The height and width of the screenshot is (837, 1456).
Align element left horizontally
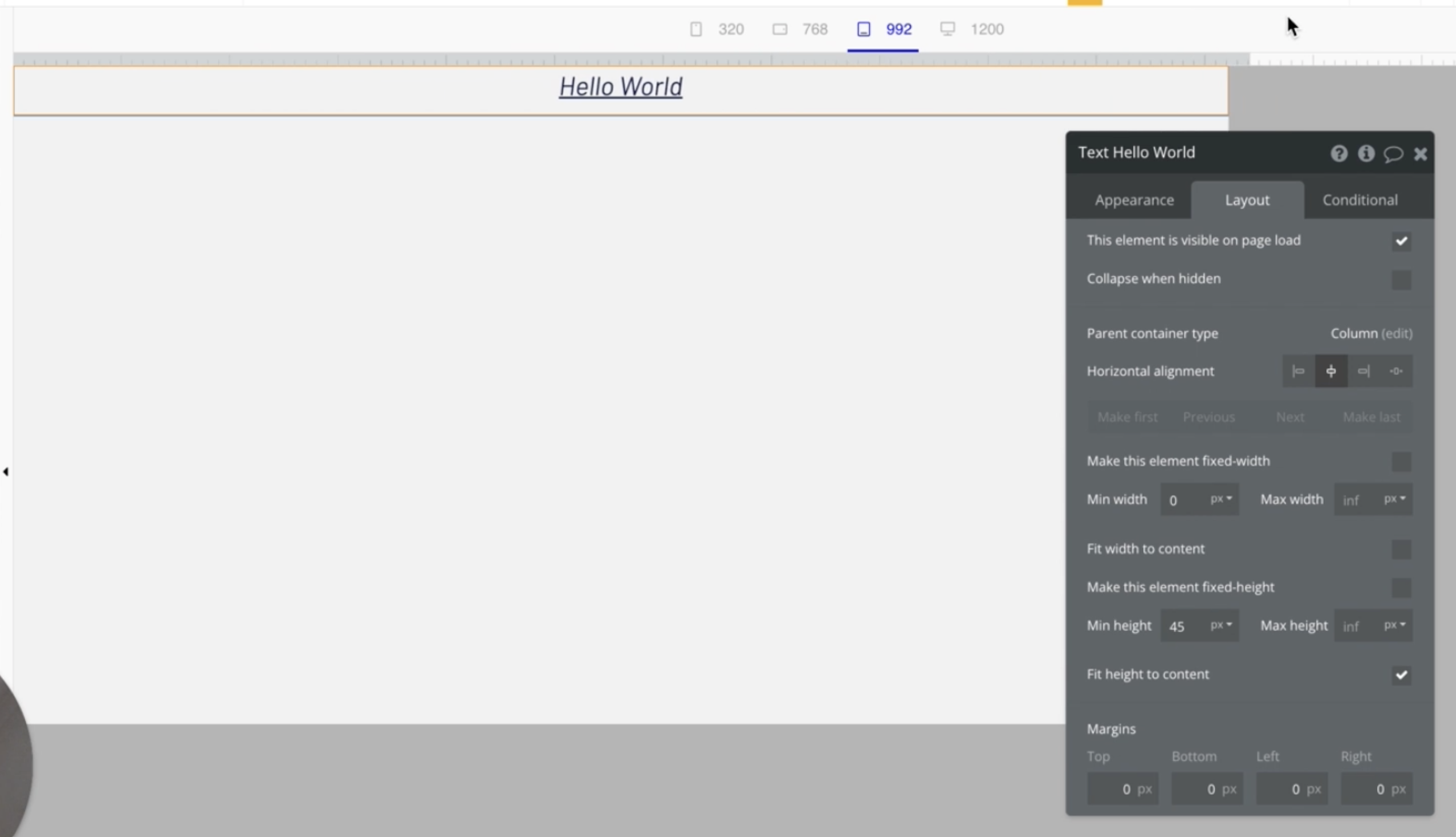(1298, 372)
